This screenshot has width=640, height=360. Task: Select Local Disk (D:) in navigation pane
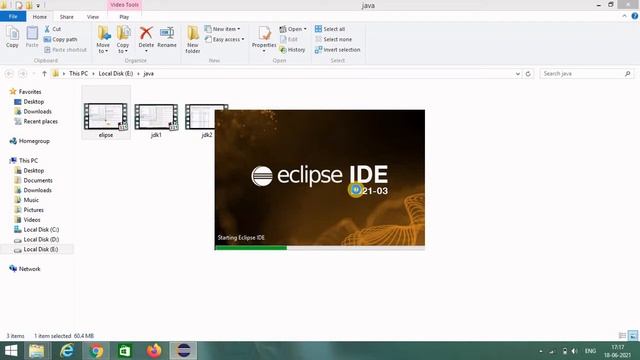pos(41,239)
